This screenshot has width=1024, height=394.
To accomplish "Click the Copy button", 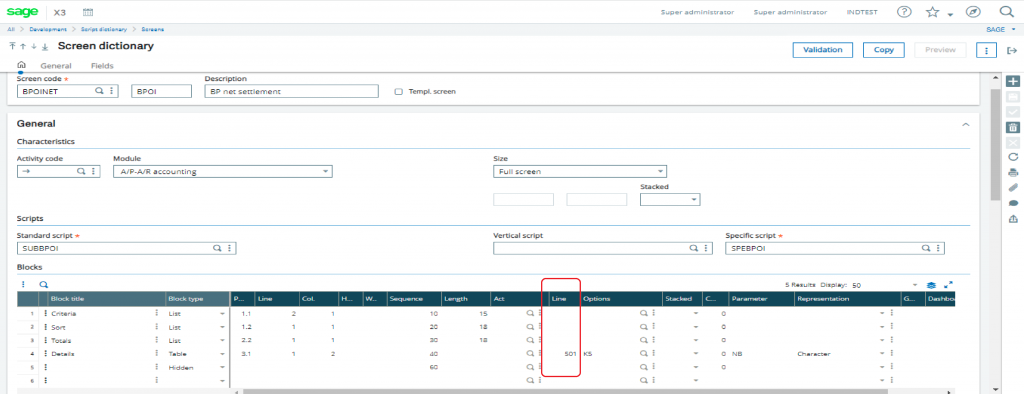I will pos(883,50).
